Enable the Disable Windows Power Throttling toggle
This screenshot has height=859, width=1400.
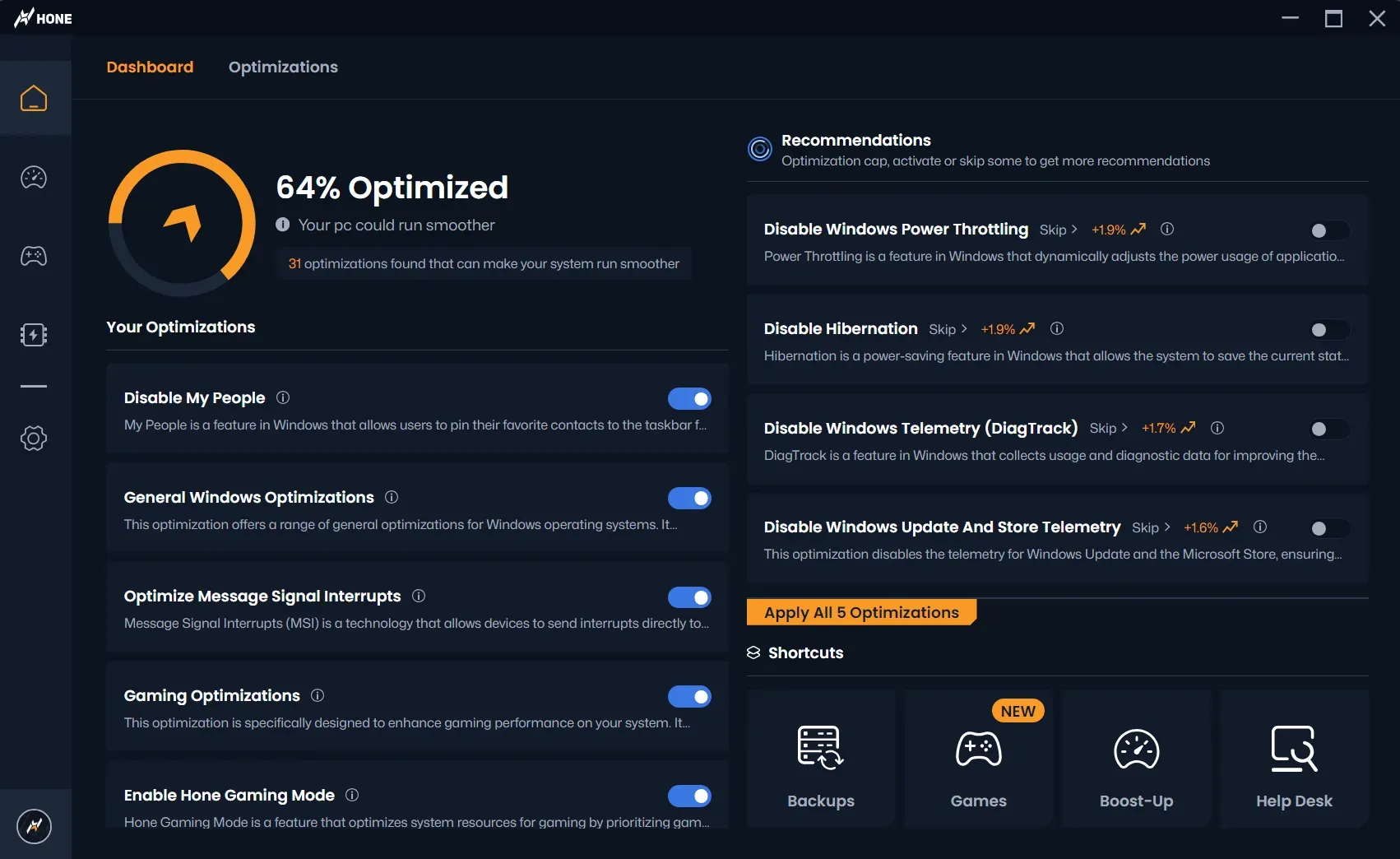pos(1327,230)
